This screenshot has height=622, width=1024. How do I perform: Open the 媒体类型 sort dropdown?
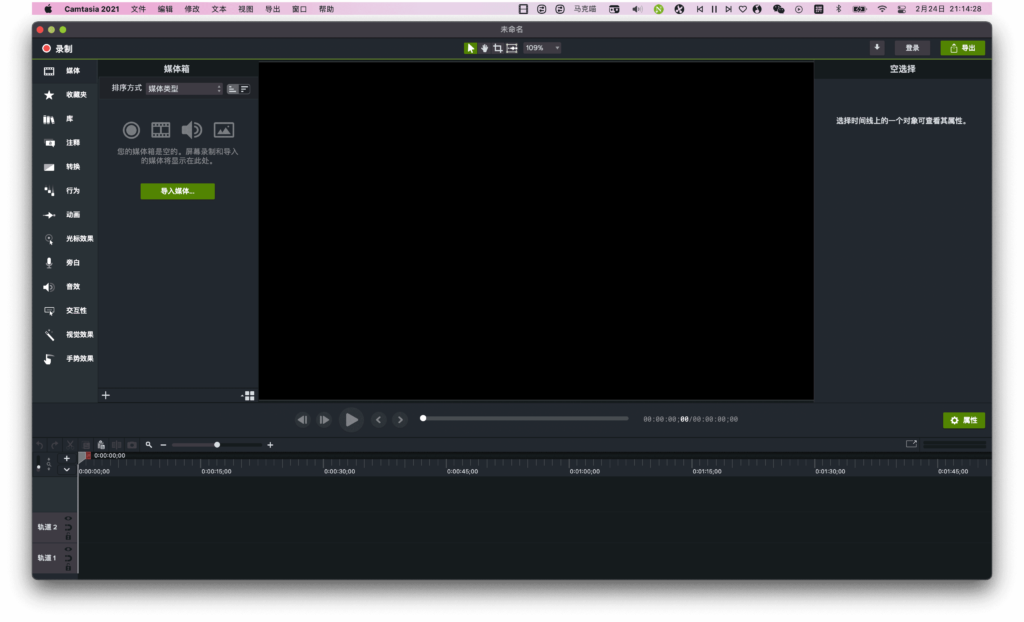pos(187,88)
